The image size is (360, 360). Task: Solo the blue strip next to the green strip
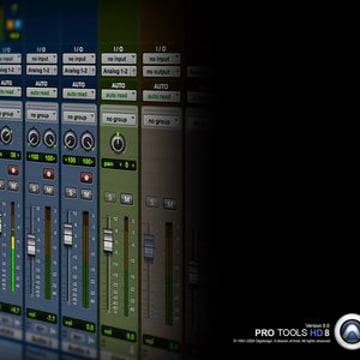(70, 192)
